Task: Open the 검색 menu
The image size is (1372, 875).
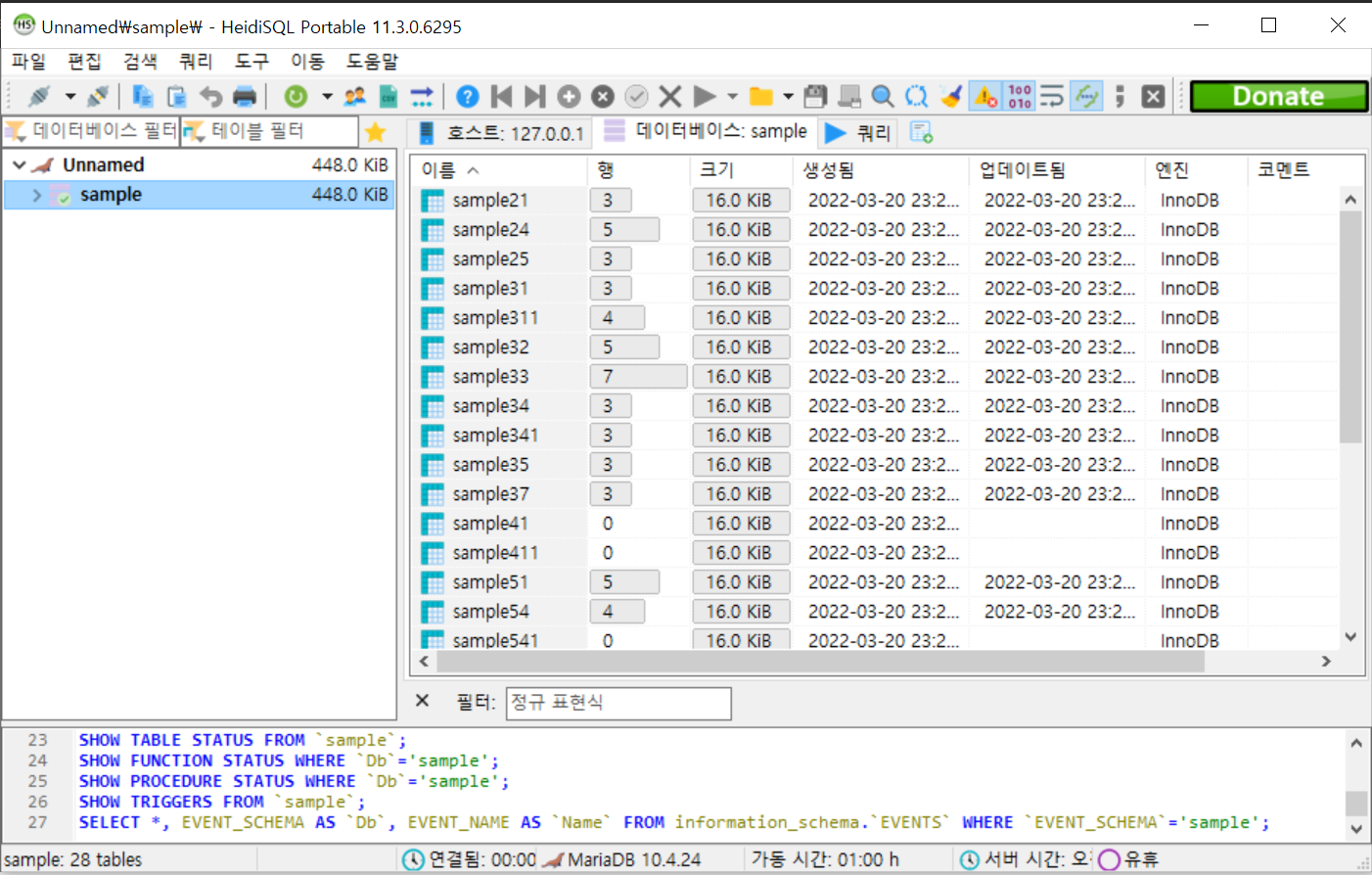Action: coord(140,61)
